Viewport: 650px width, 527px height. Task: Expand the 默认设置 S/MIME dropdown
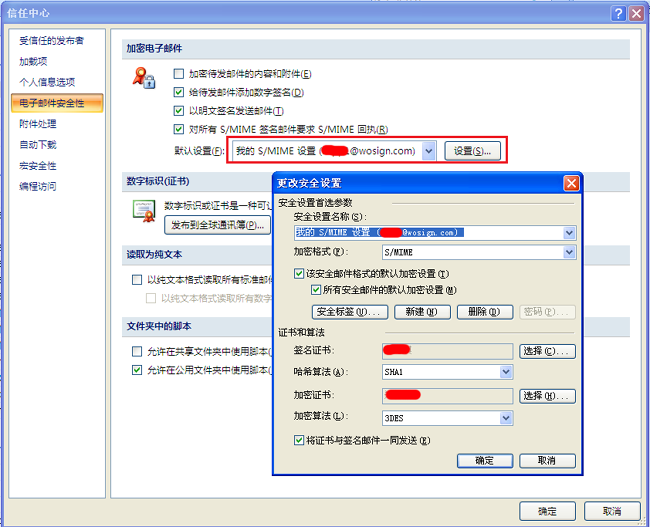point(429,151)
